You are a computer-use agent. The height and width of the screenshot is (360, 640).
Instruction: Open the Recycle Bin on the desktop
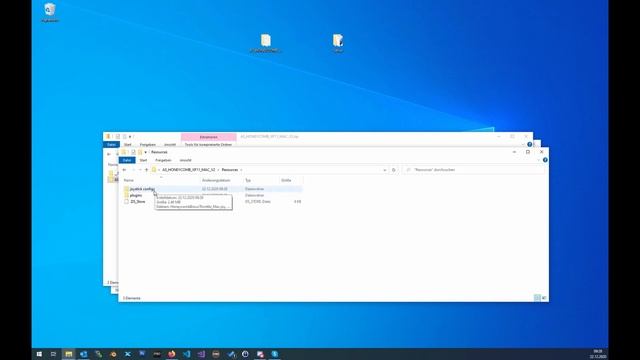coord(50,13)
